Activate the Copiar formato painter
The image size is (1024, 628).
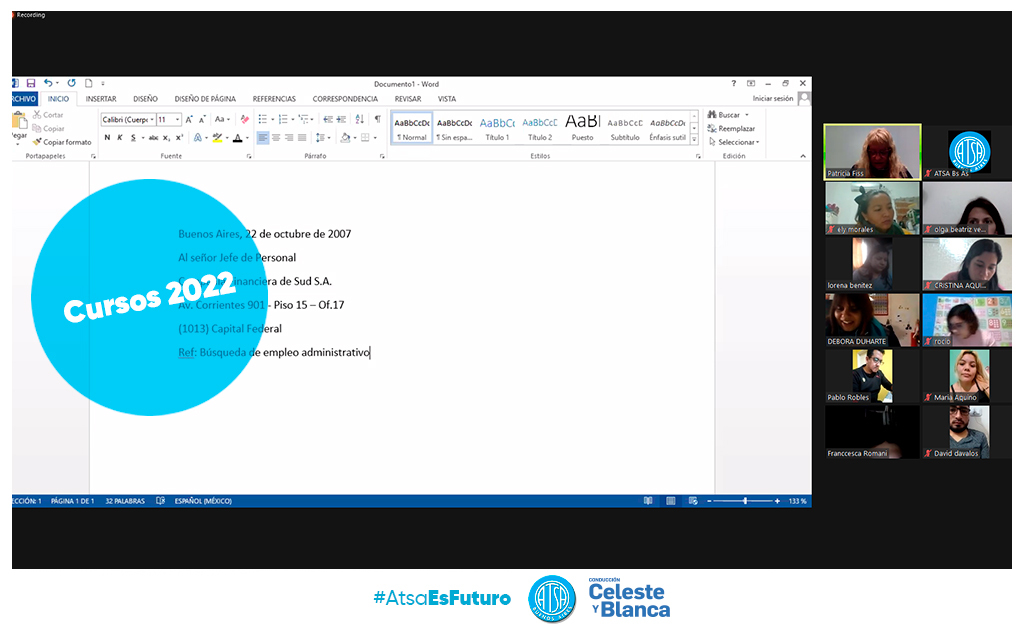click(62, 142)
